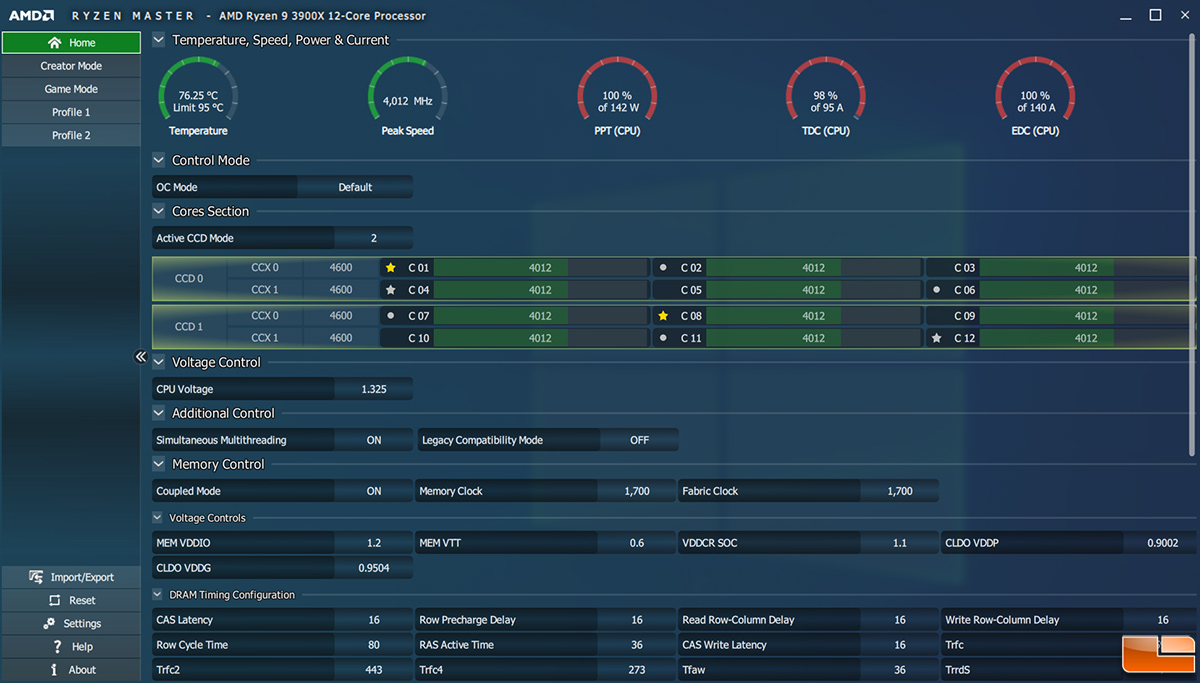1200x683 pixels.
Task: Click the CCD 0 group label
Action: pos(189,279)
